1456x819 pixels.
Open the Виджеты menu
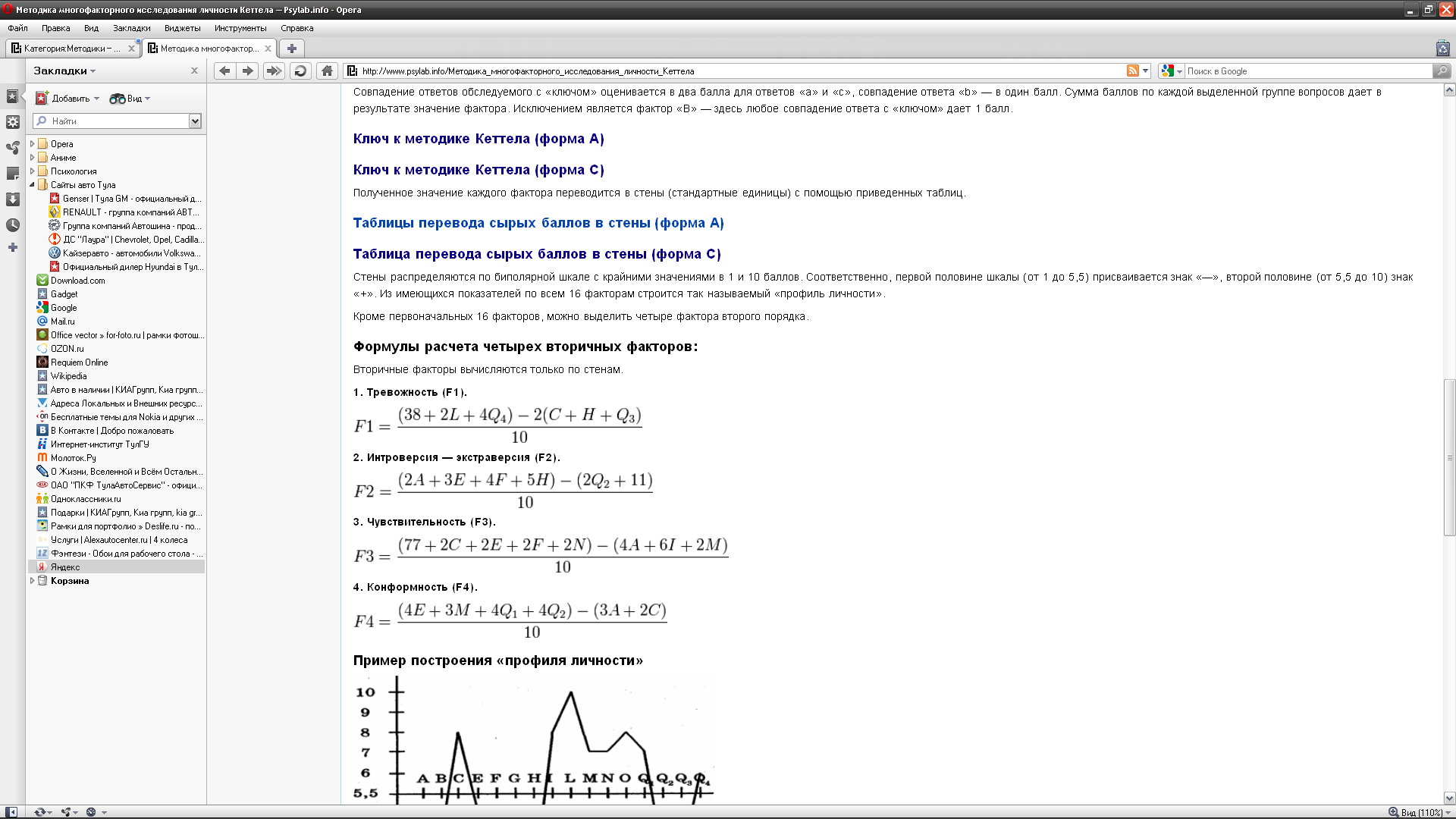click(x=183, y=28)
